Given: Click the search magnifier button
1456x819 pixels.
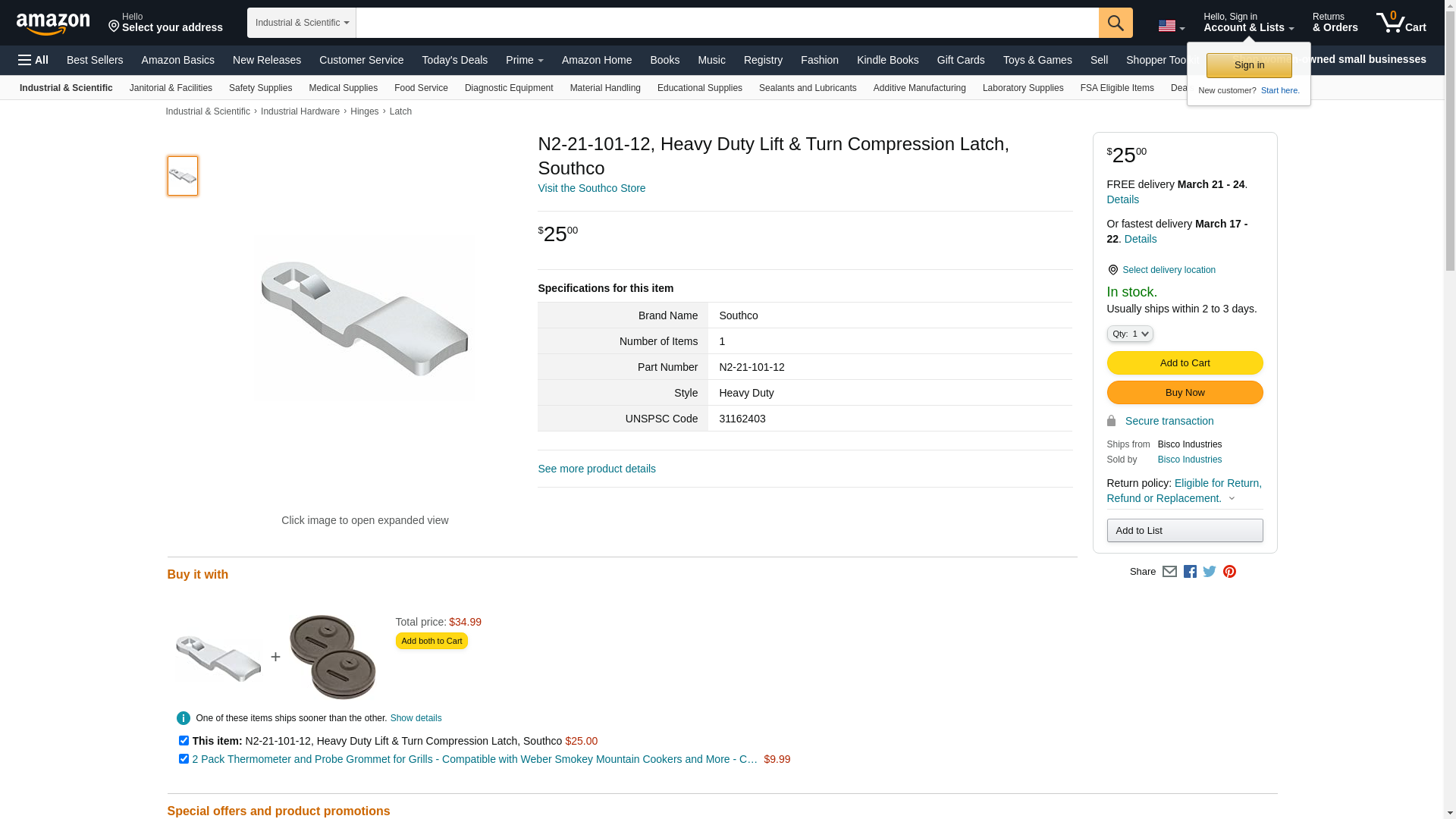Looking at the screenshot, I should 1116,23.
